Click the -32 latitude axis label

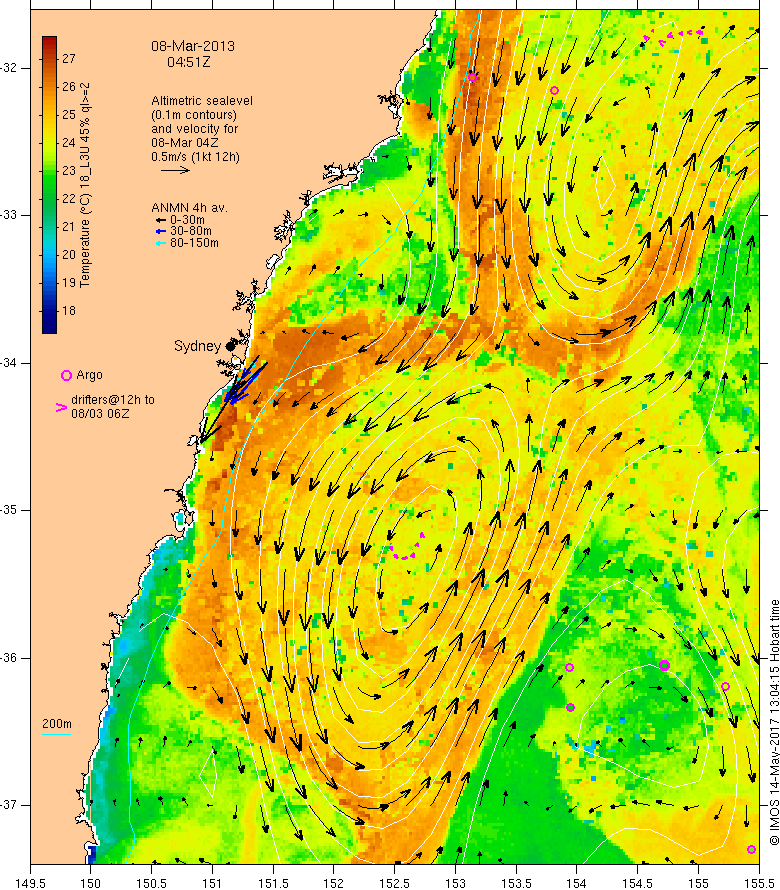9,68
